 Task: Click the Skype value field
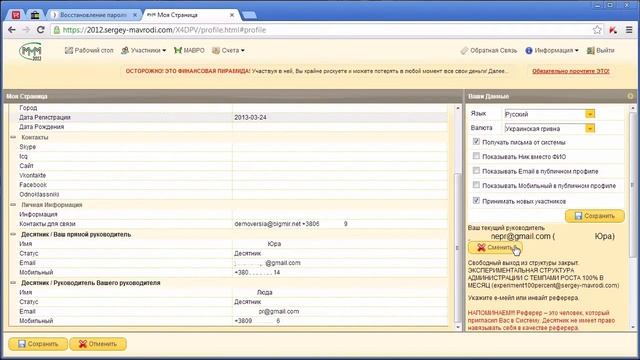tap(340, 147)
